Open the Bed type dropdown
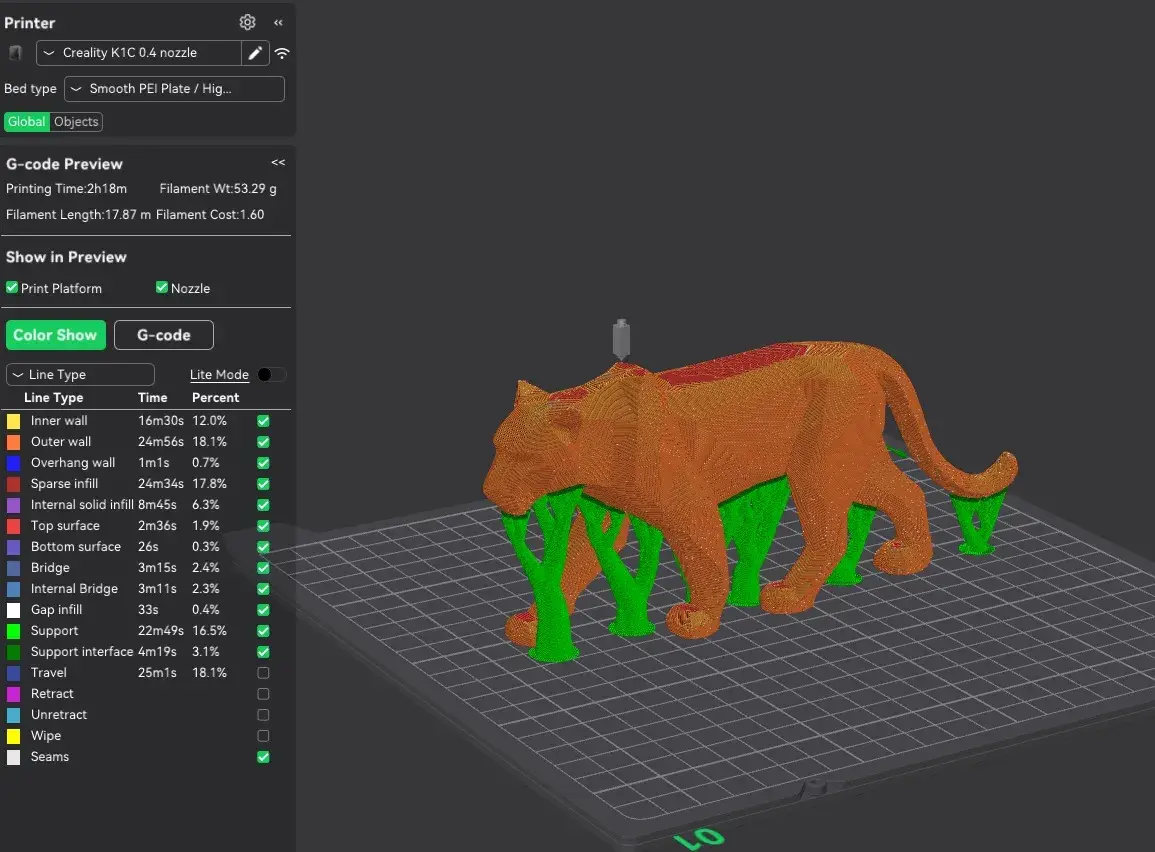Image resolution: width=1155 pixels, height=852 pixels. tap(174, 88)
